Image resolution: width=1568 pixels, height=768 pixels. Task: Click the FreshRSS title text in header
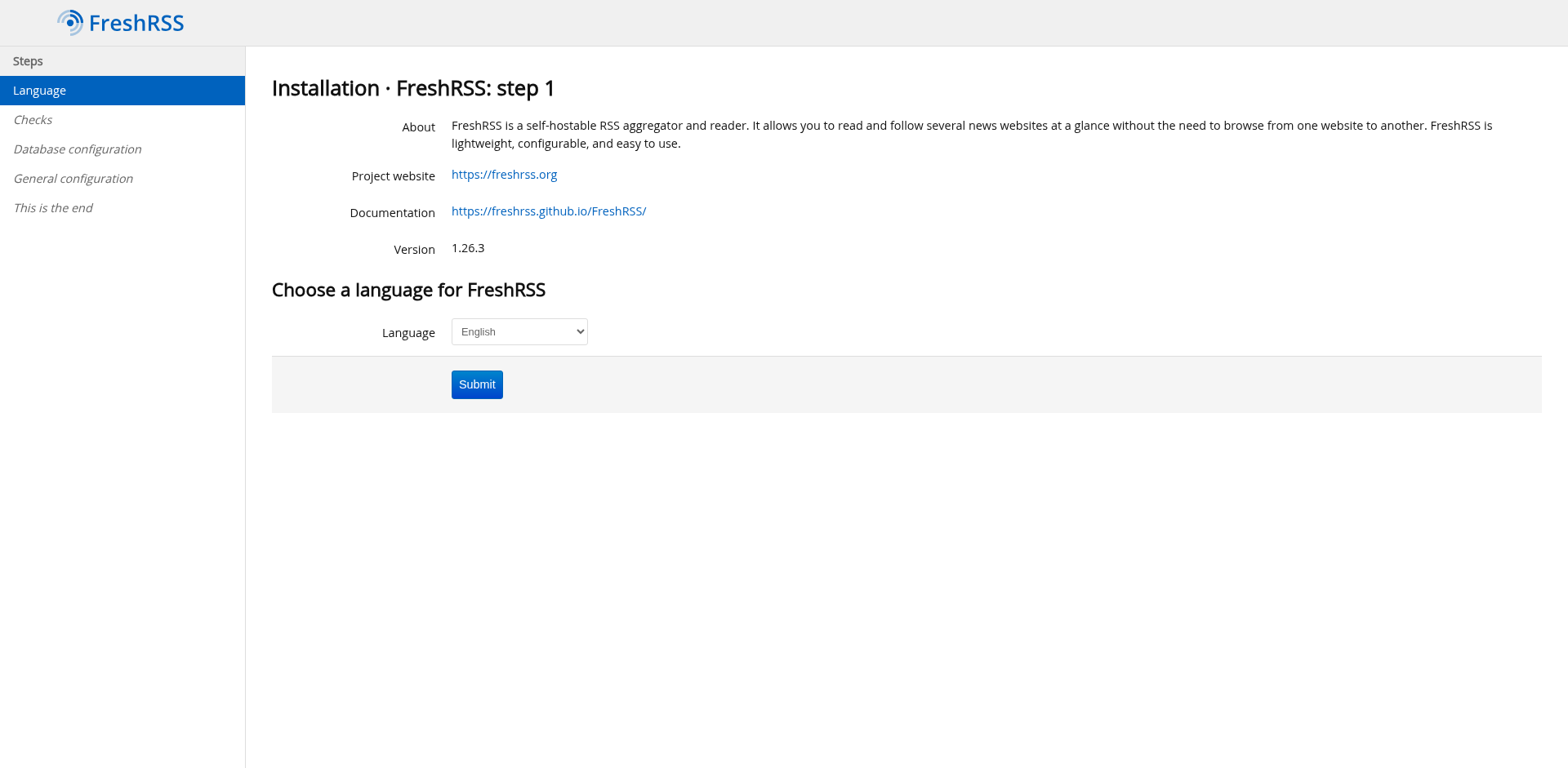pos(136,23)
